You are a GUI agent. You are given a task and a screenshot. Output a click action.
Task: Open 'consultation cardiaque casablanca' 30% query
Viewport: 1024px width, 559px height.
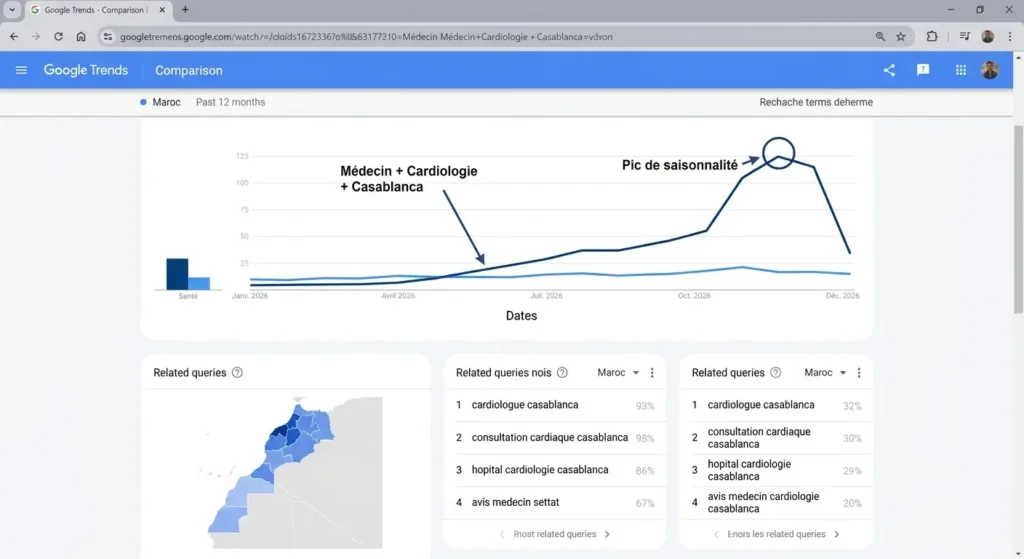tap(776, 438)
